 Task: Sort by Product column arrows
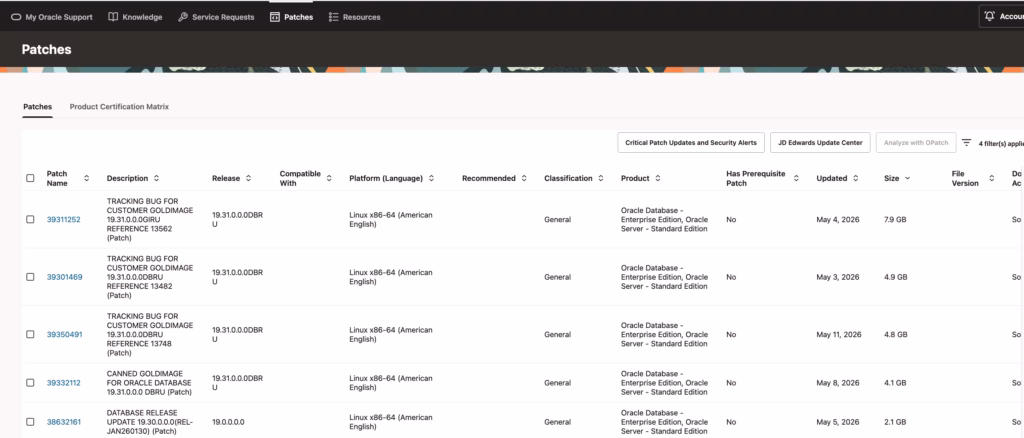(x=658, y=178)
